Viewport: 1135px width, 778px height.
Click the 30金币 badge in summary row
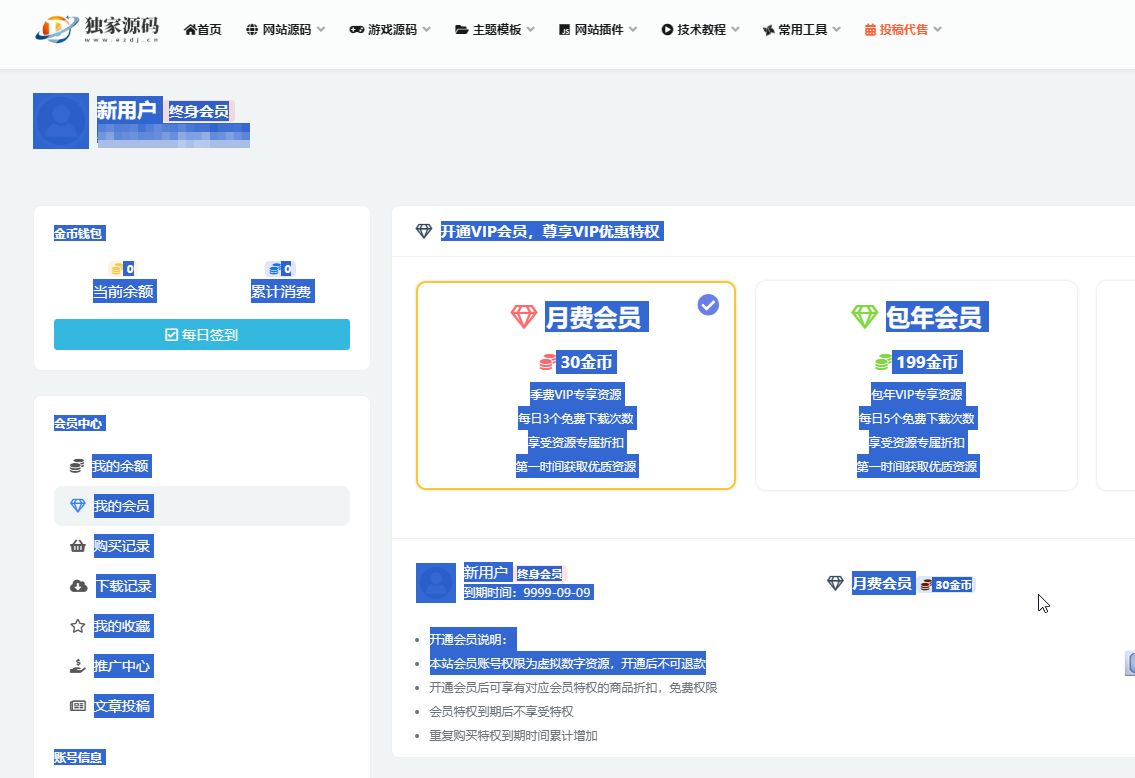point(948,585)
